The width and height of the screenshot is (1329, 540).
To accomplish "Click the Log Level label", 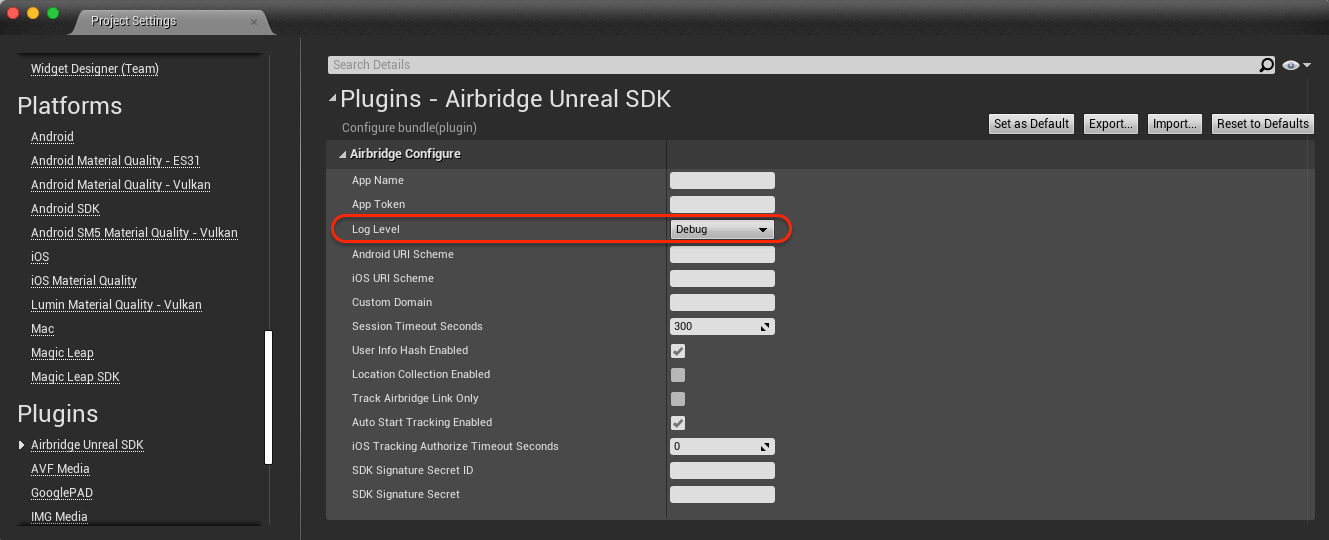I will click(375, 229).
